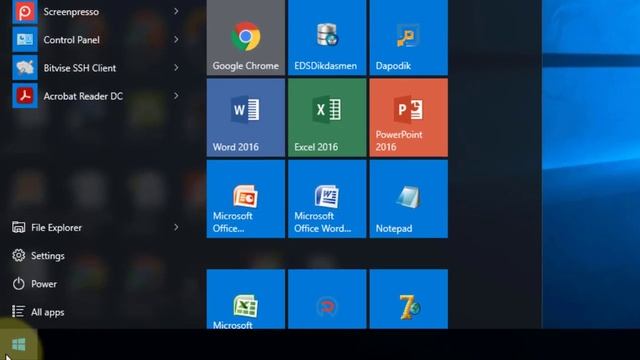The height and width of the screenshot is (360, 640).
Task: Click the Windows Start button
Action: (x=18, y=344)
